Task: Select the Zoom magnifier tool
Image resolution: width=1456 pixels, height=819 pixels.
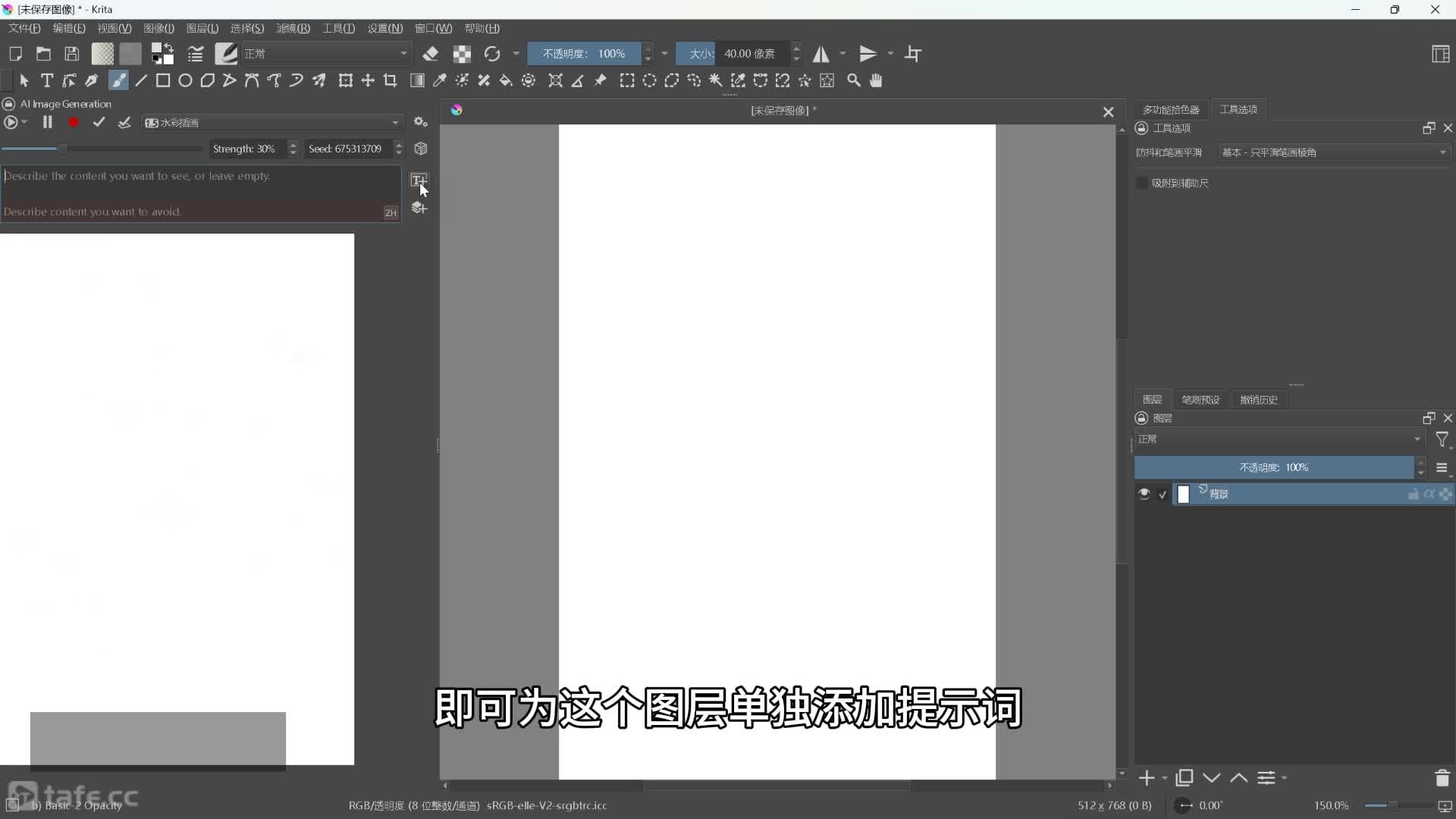Action: [854, 80]
